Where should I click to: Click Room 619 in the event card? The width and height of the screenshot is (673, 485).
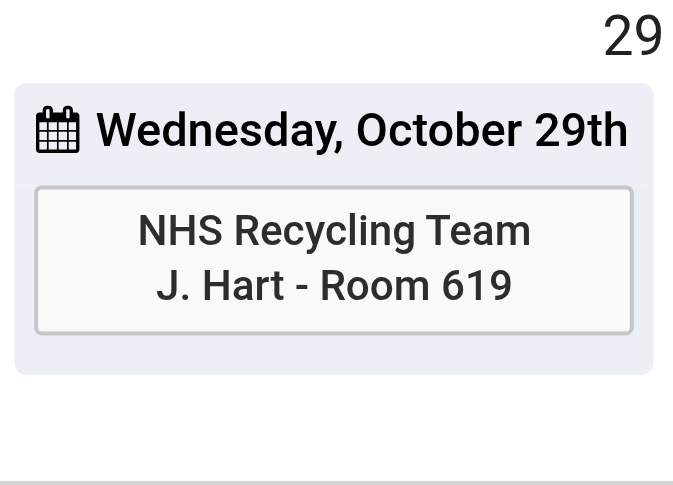(416, 287)
